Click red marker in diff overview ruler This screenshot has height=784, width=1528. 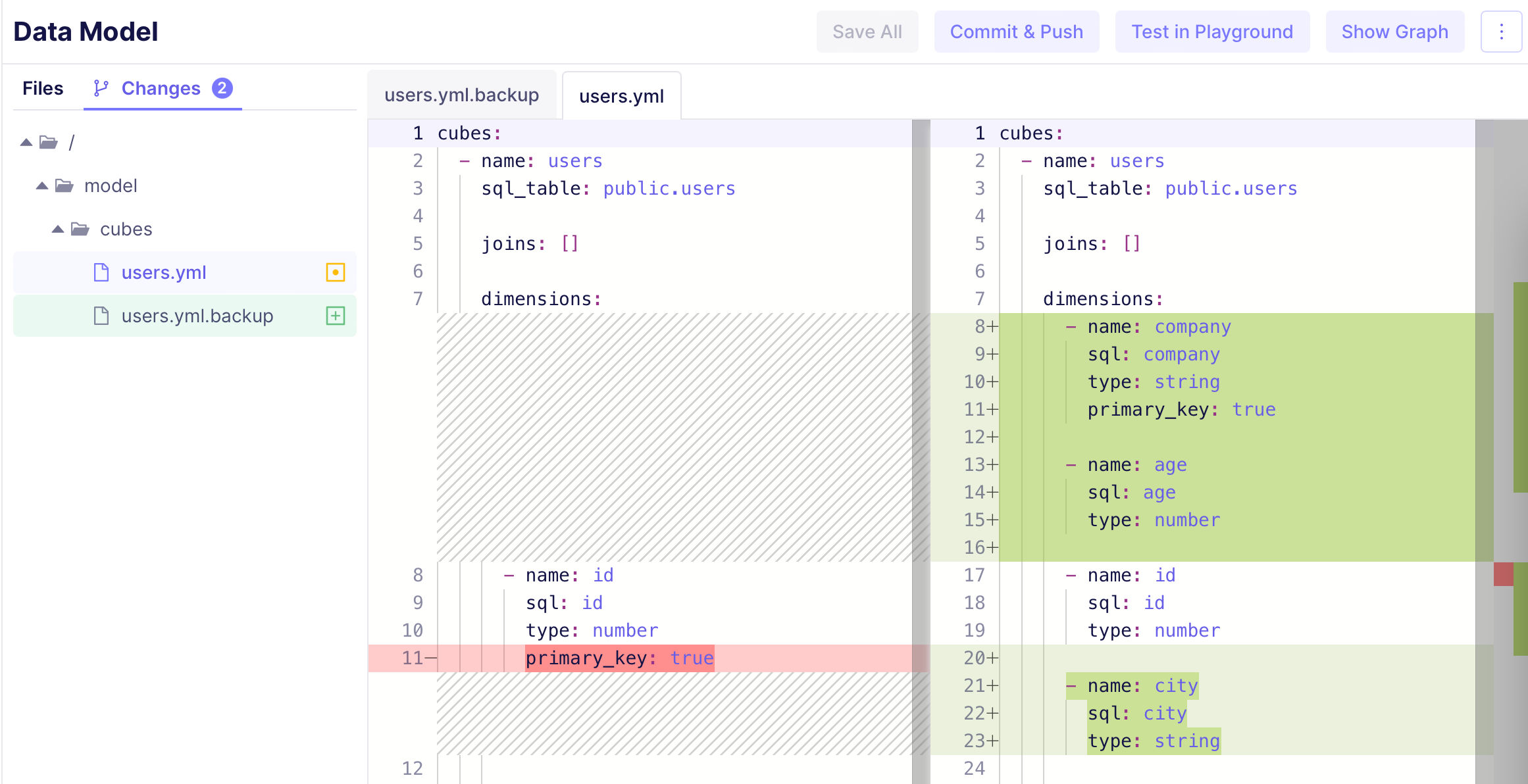point(1503,574)
